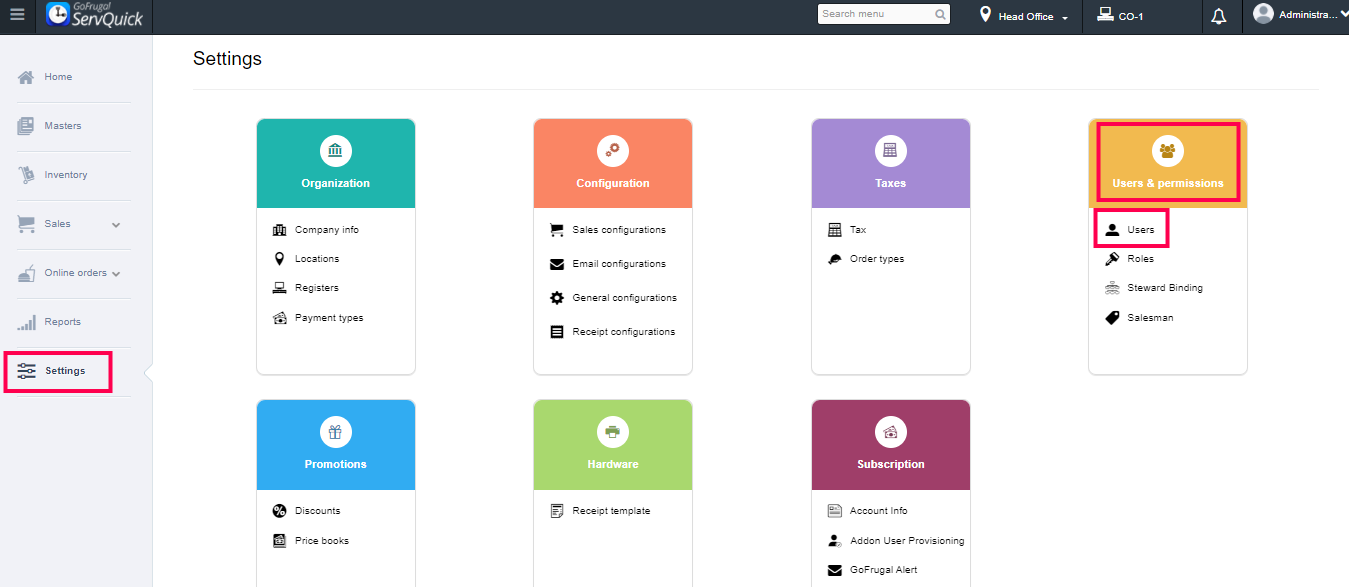This screenshot has height=587, width=1349.
Task: Open the Payment types link
Action: pos(329,318)
